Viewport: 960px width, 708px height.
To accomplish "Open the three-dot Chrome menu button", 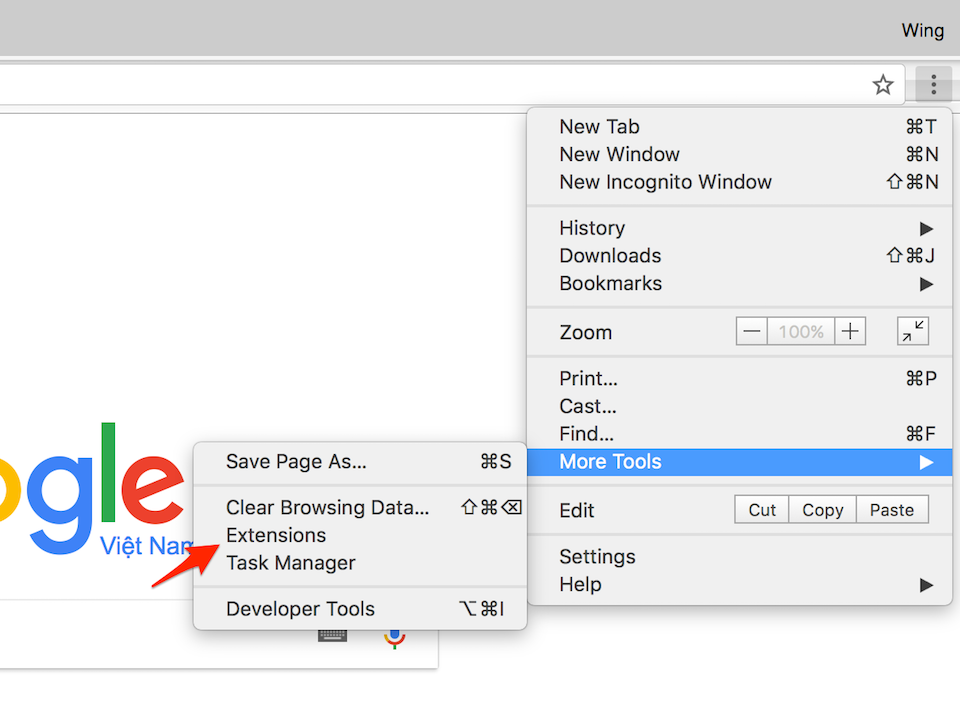I will point(934,85).
